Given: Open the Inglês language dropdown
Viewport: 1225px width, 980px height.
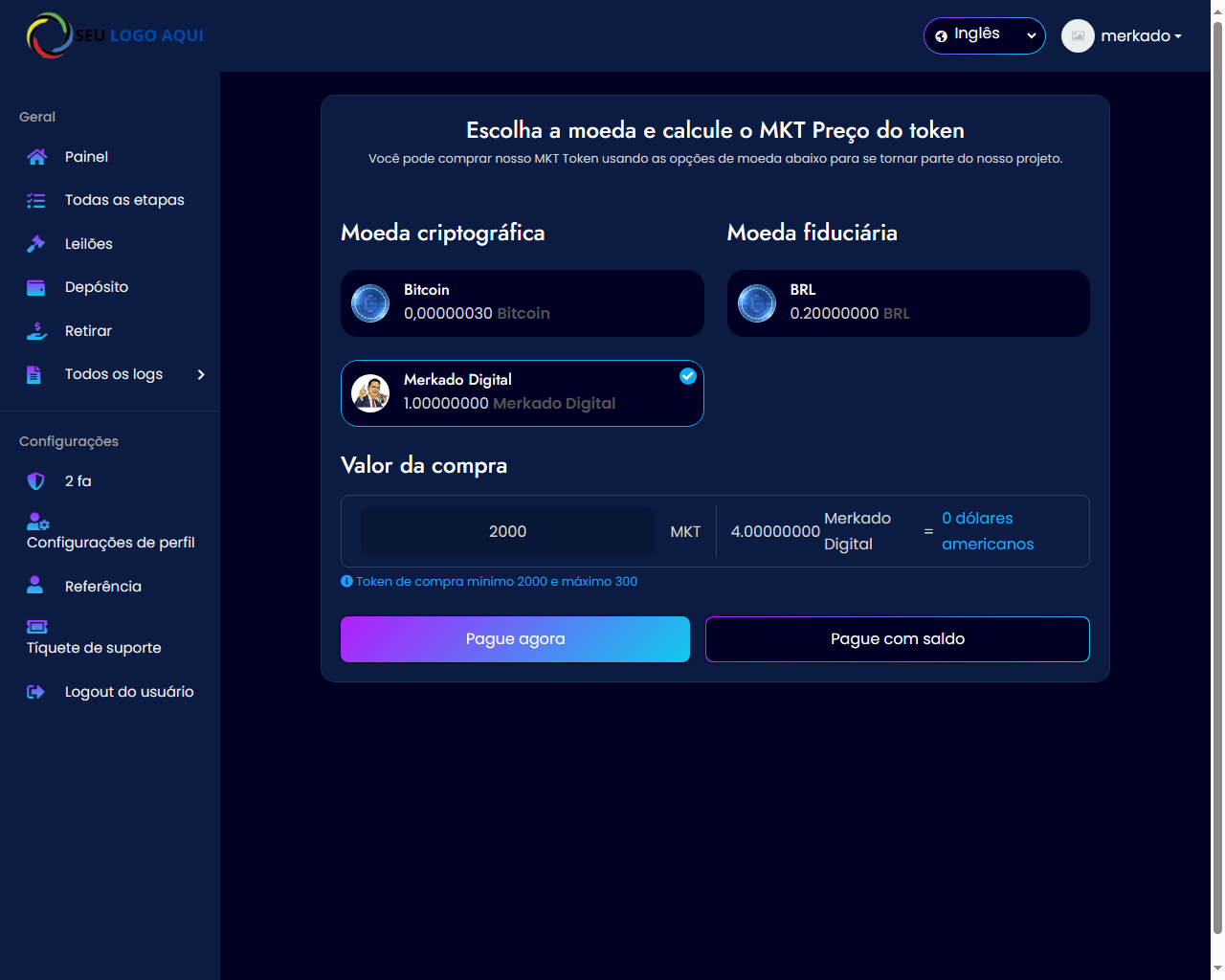Looking at the screenshot, I should [984, 35].
